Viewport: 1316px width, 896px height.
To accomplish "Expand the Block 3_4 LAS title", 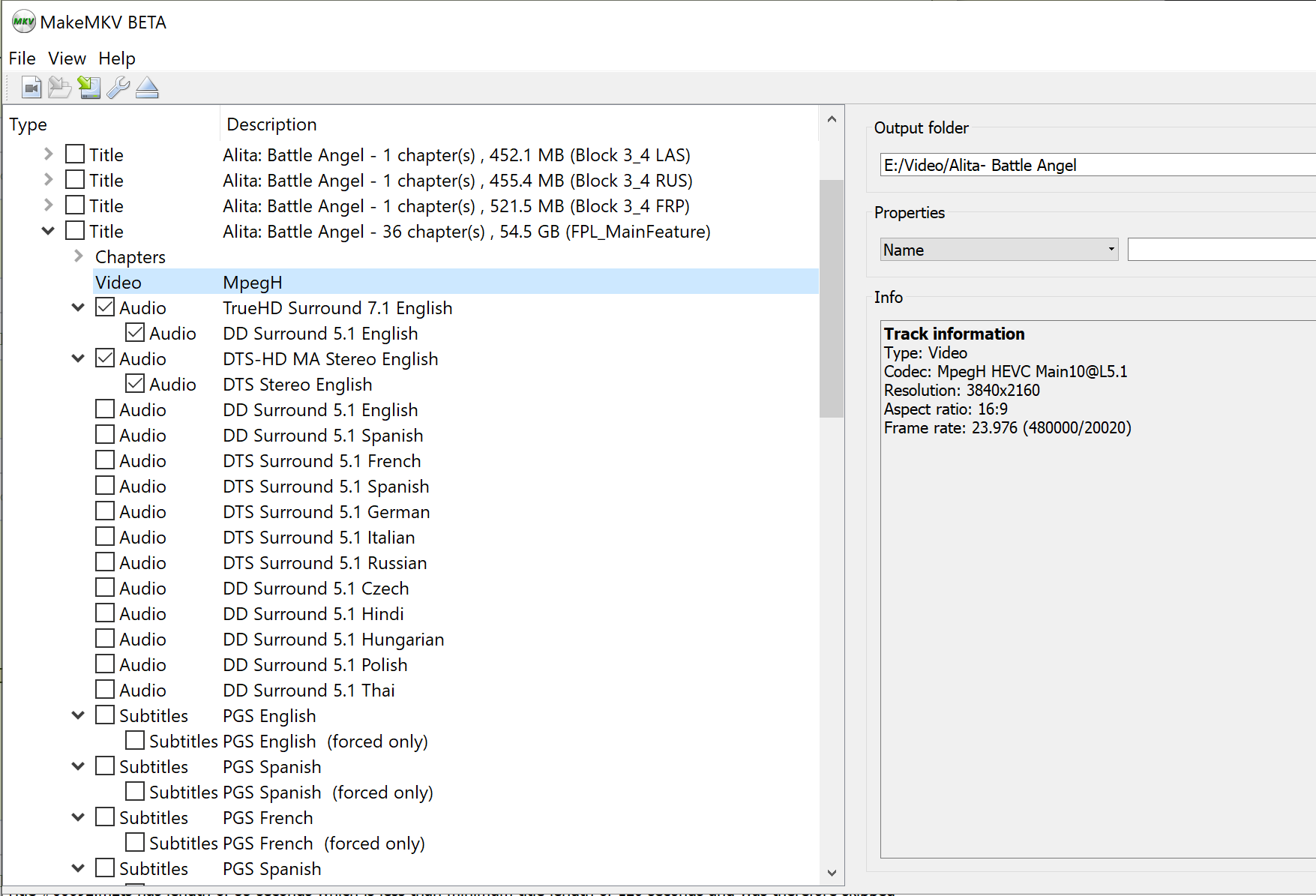I will (x=48, y=154).
